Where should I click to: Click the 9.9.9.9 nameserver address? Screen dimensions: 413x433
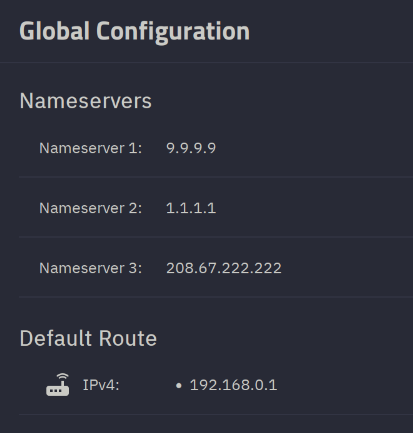point(191,148)
